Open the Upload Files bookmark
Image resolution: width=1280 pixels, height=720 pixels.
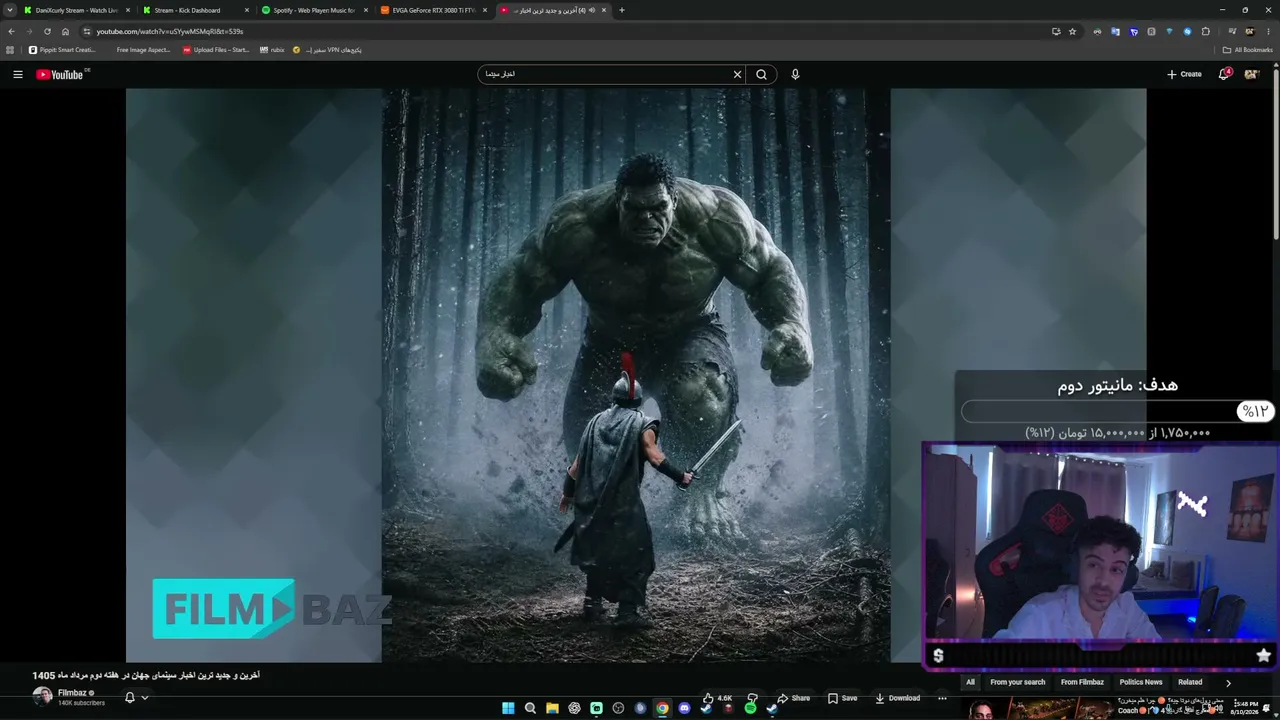click(216, 50)
